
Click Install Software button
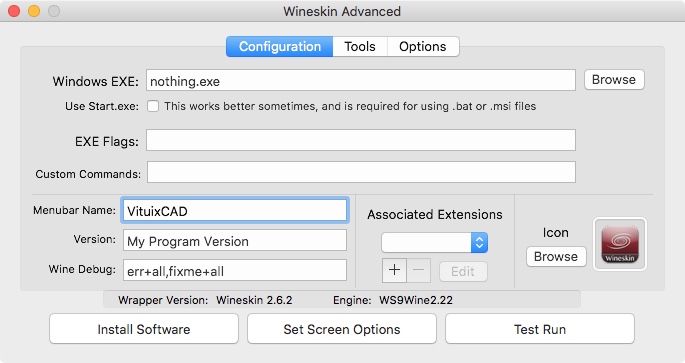coord(144,329)
